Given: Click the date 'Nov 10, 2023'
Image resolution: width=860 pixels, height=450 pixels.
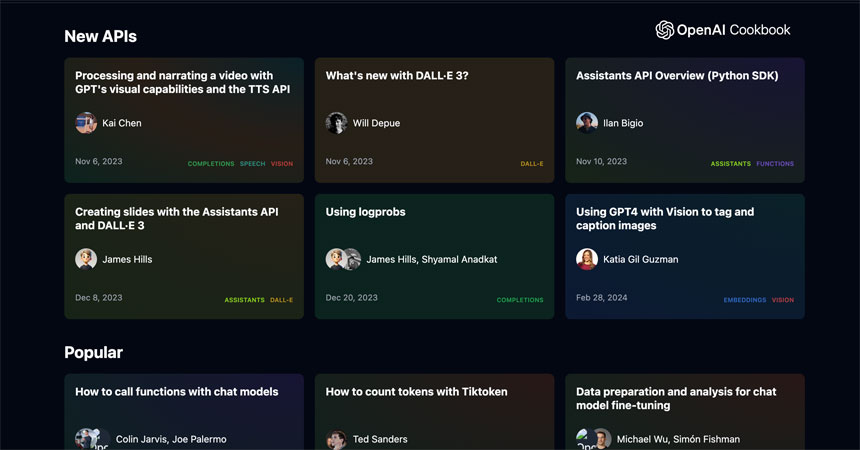Looking at the screenshot, I should point(601,161).
